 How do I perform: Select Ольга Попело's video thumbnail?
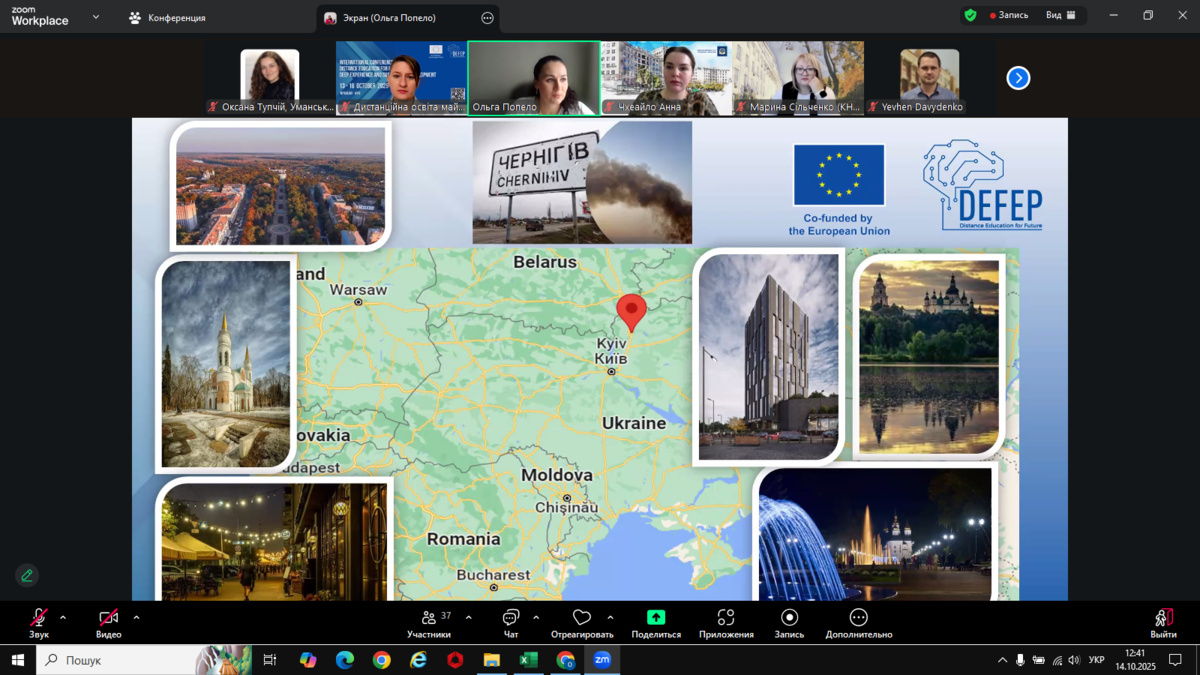coord(533,77)
